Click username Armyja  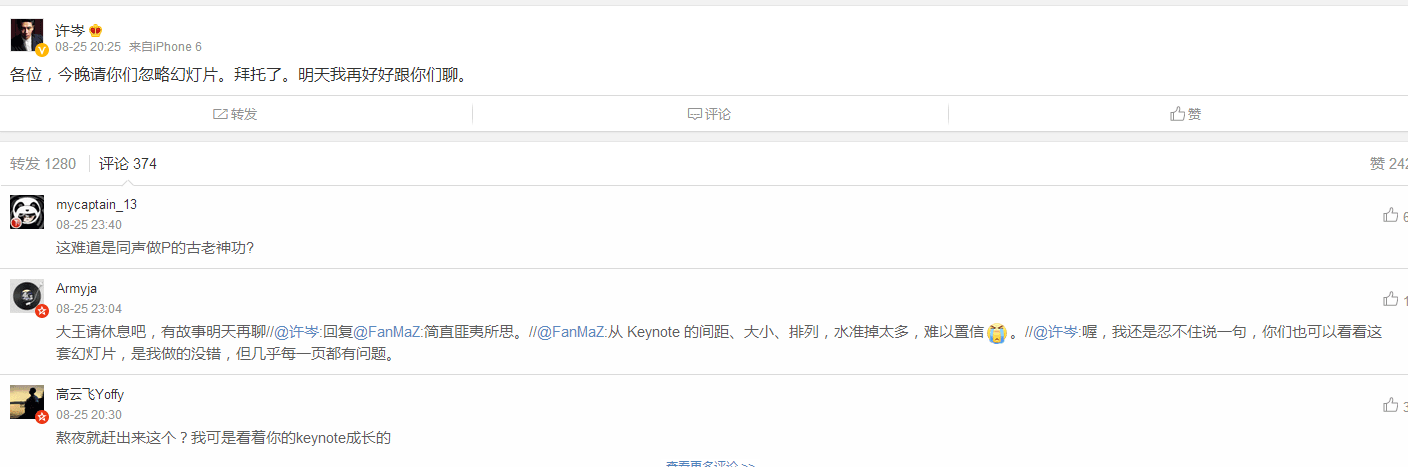76,289
